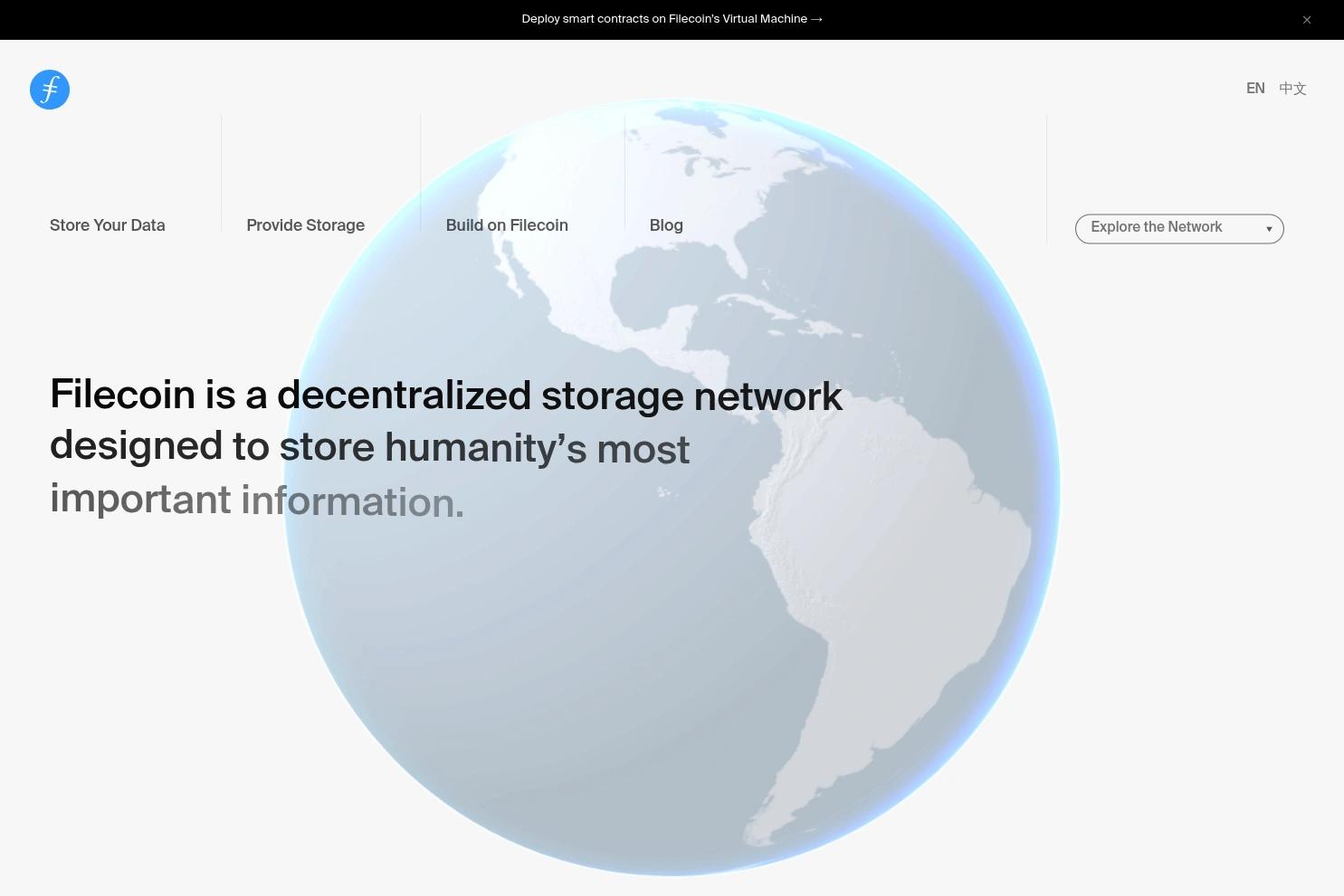Screen dimensions: 1344x896
Task: Click the Filecoin logo icon
Action: coord(50,90)
